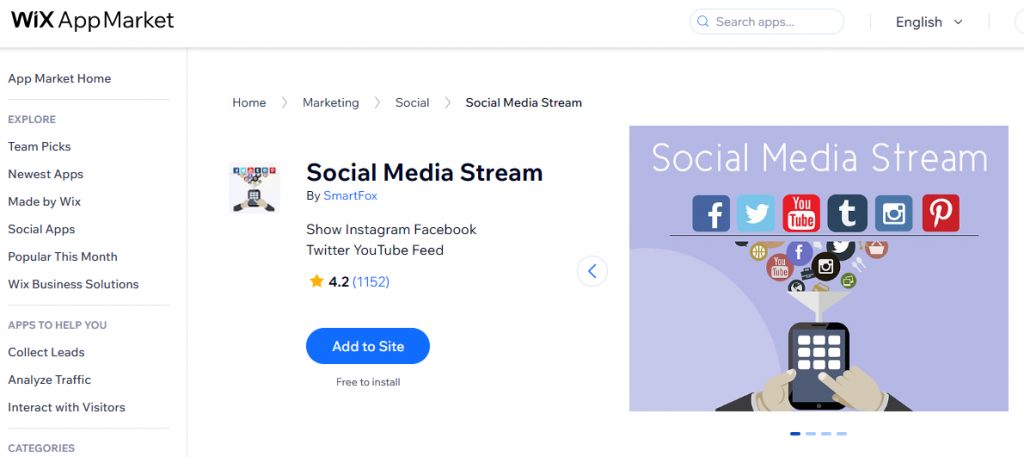Go to Newest Apps
Screen dimensions: 1024x457
[x=46, y=174]
